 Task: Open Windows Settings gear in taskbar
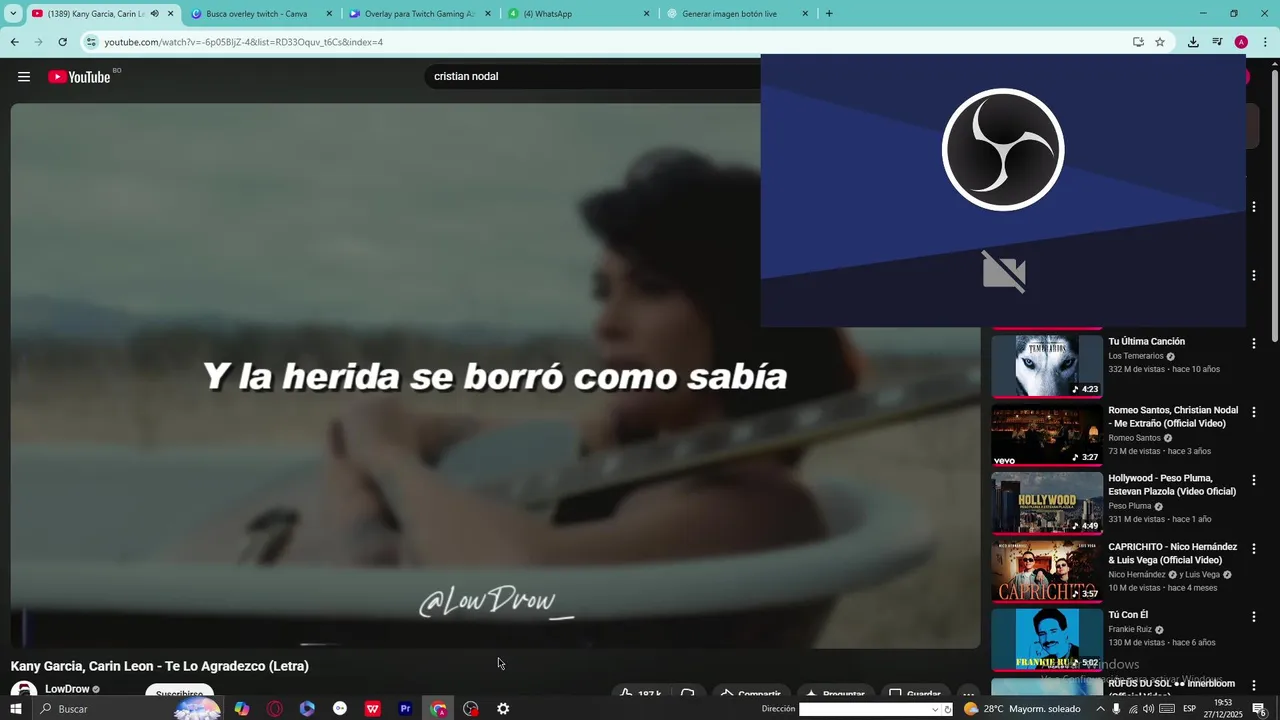503,709
